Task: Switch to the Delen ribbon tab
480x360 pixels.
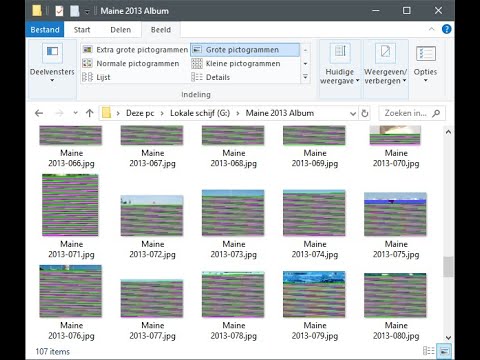Action: pos(120,30)
